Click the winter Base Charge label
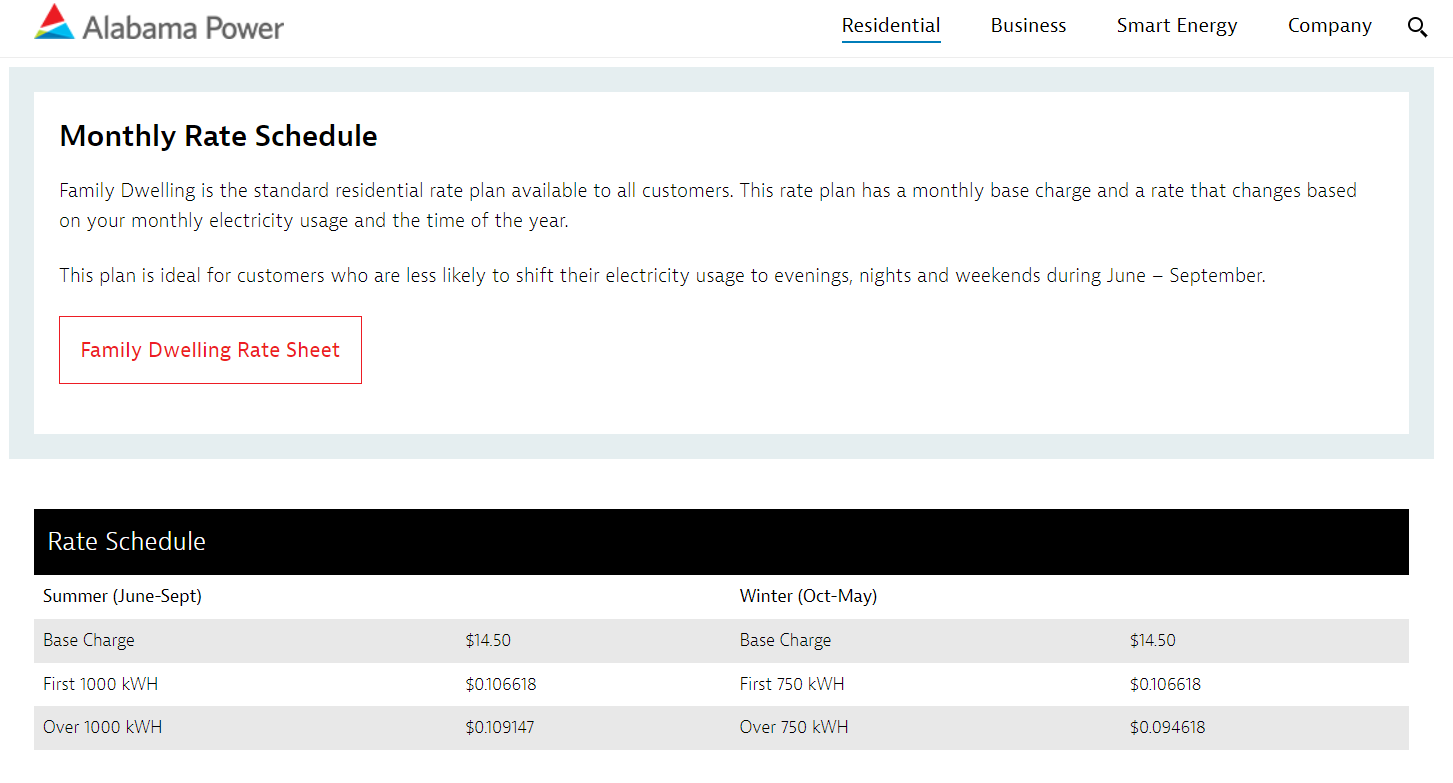The image size is (1453, 783). (785, 640)
